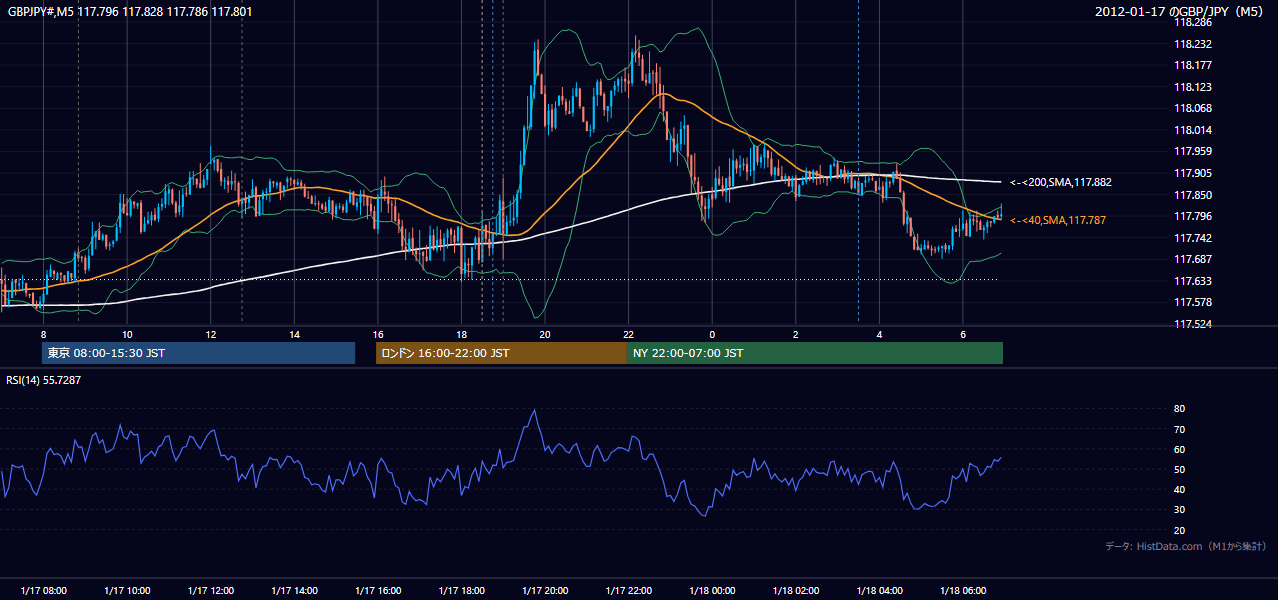Screen dimensions: 1278x600
Task: Click RSI scale value 30
Action: click(1179, 510)
